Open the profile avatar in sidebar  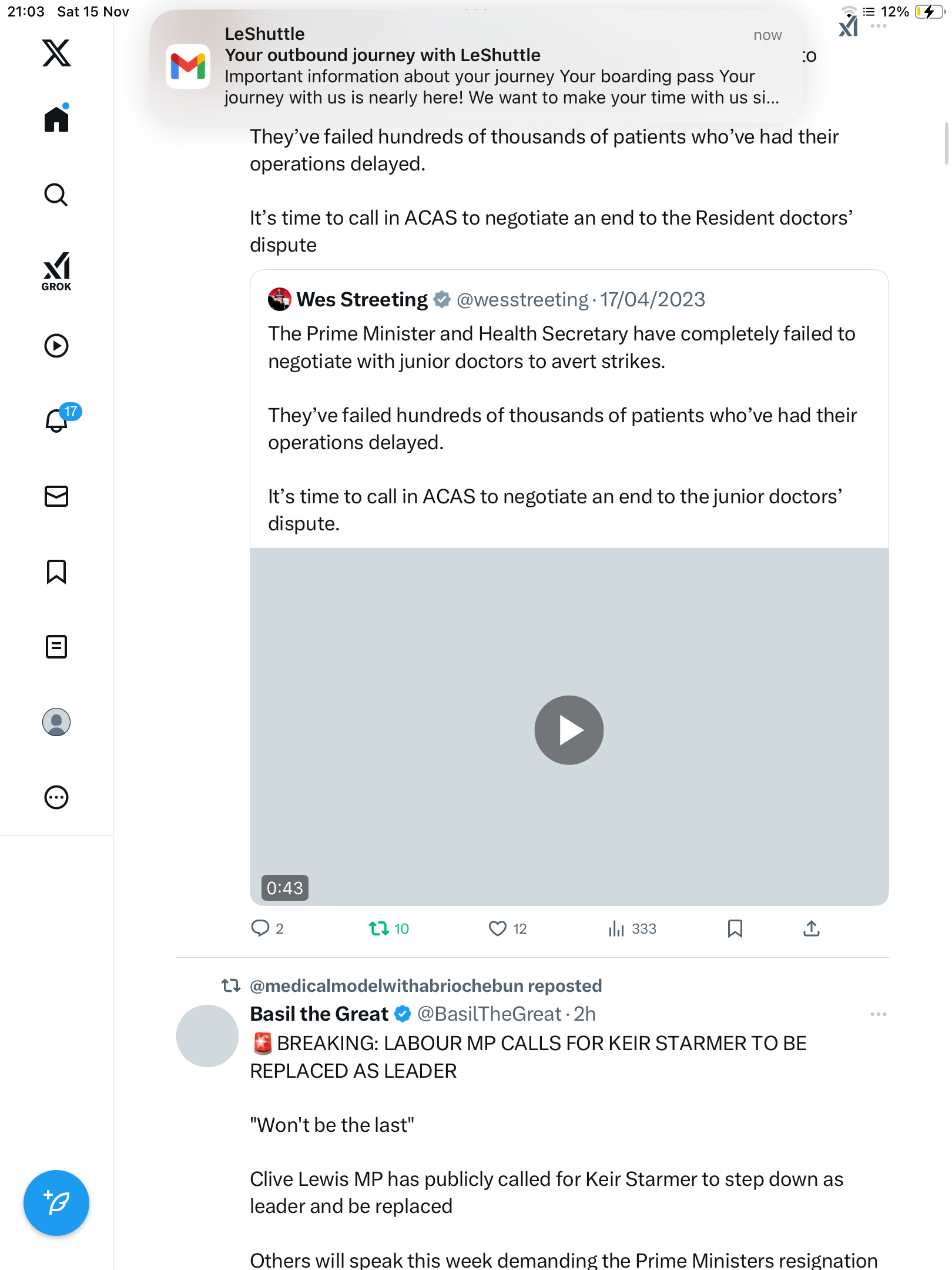pos(56,722)
